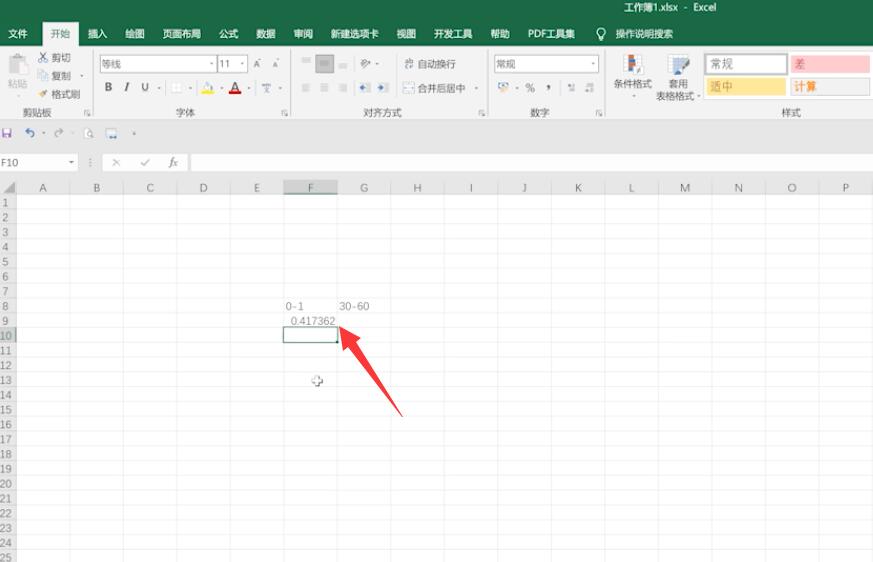Click the Select All corner triangle
Image resolution: width=873 pixels, height=562 pixels.
tap(8, 188)
